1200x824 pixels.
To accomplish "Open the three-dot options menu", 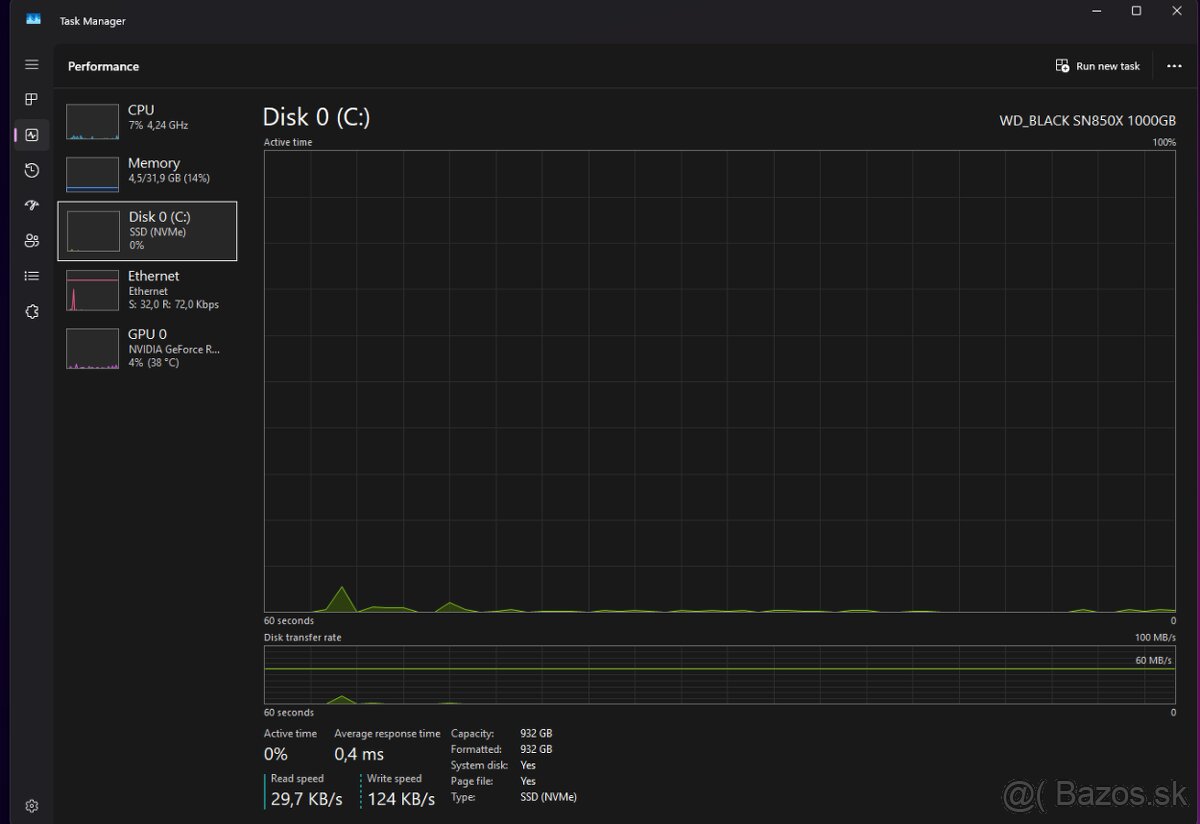I will (x=1174, y=65).
